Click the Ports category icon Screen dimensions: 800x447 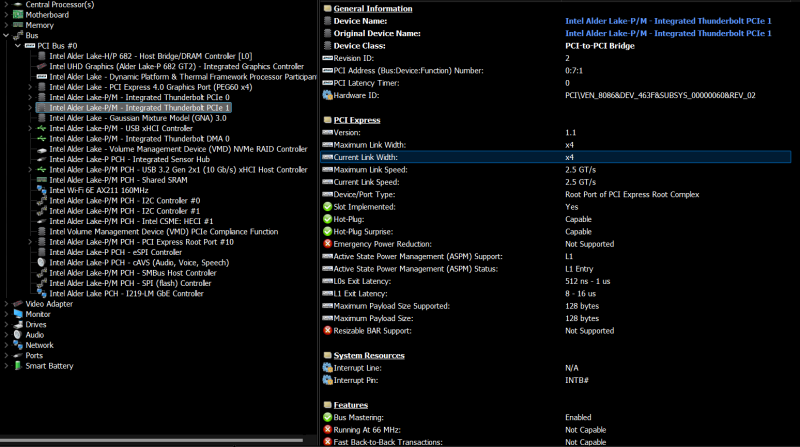coord(18,355)
